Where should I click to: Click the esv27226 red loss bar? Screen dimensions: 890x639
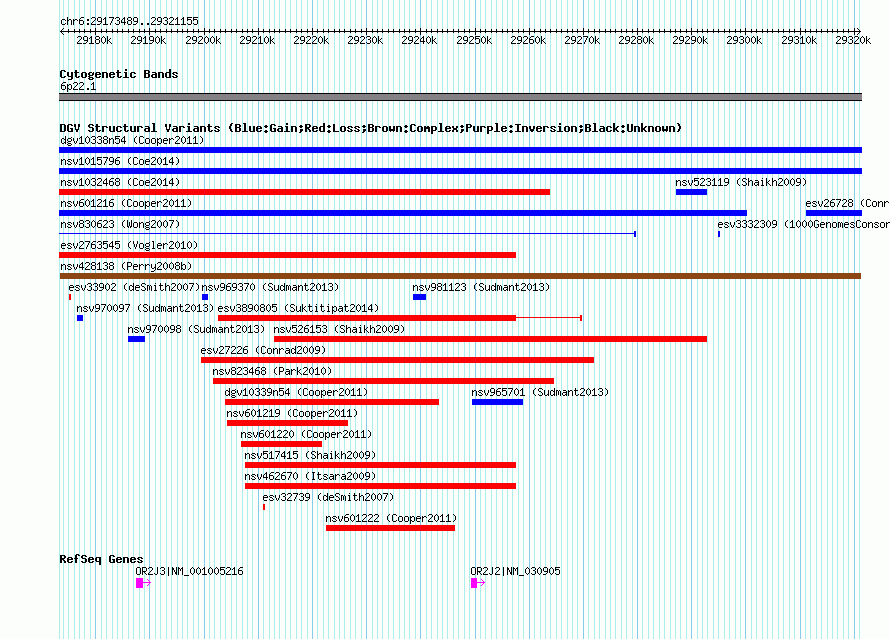pos(397,360)
